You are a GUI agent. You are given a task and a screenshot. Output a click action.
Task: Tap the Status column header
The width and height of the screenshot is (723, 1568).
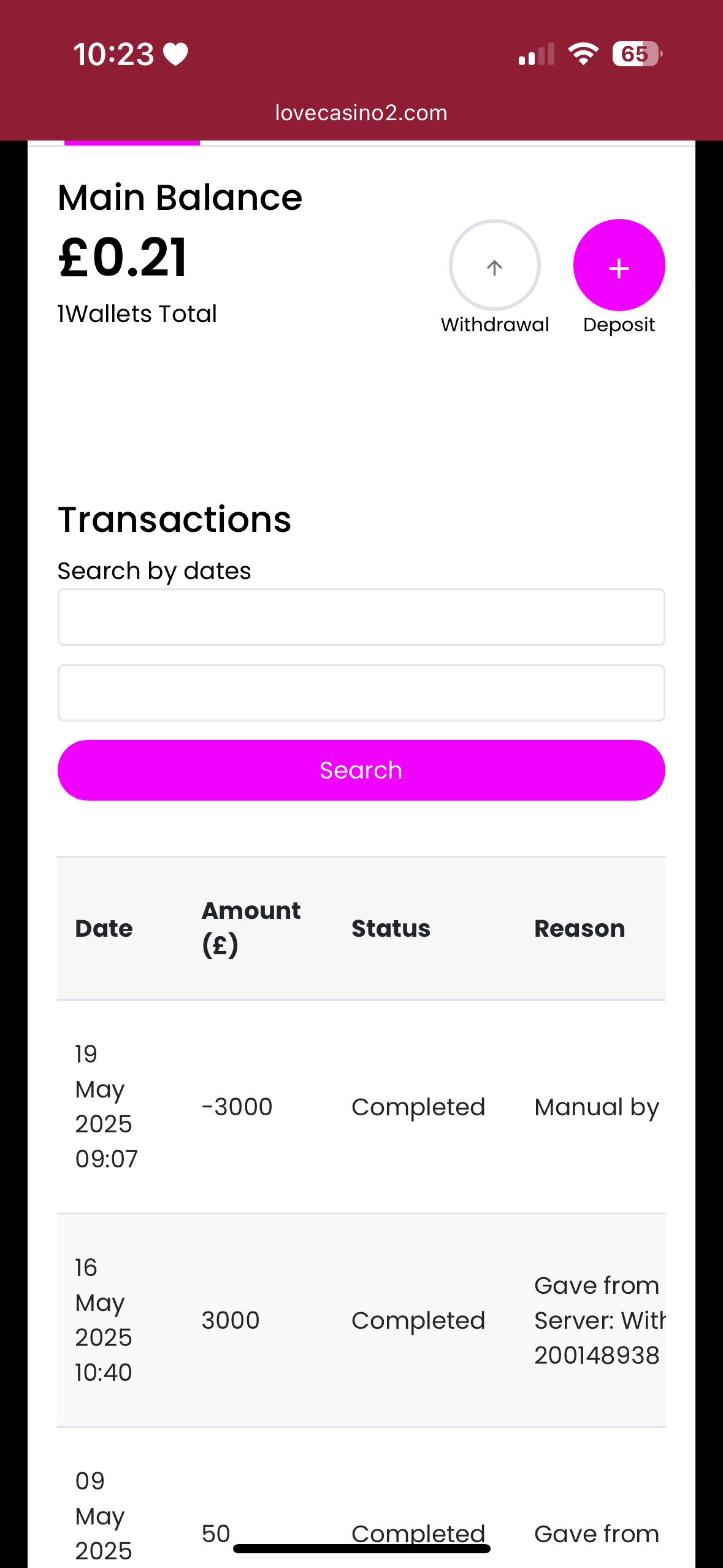pyautogui.click(x=391, y=929)
